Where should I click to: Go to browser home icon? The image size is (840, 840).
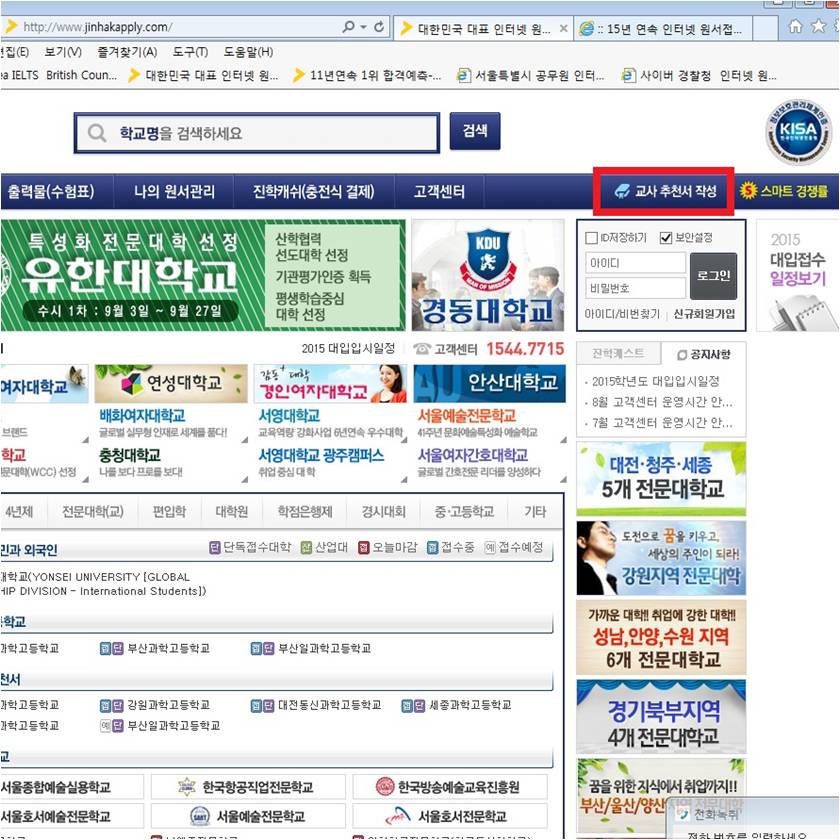[796, 26]
